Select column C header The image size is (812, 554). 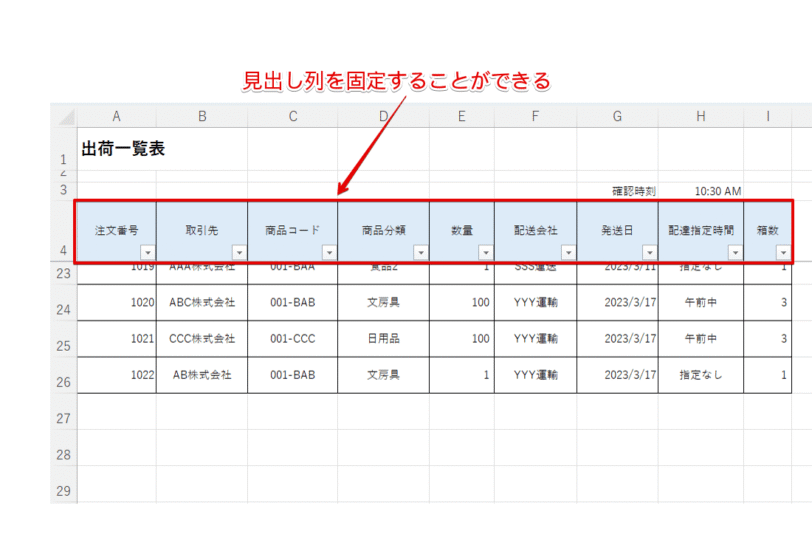point(293,116)
